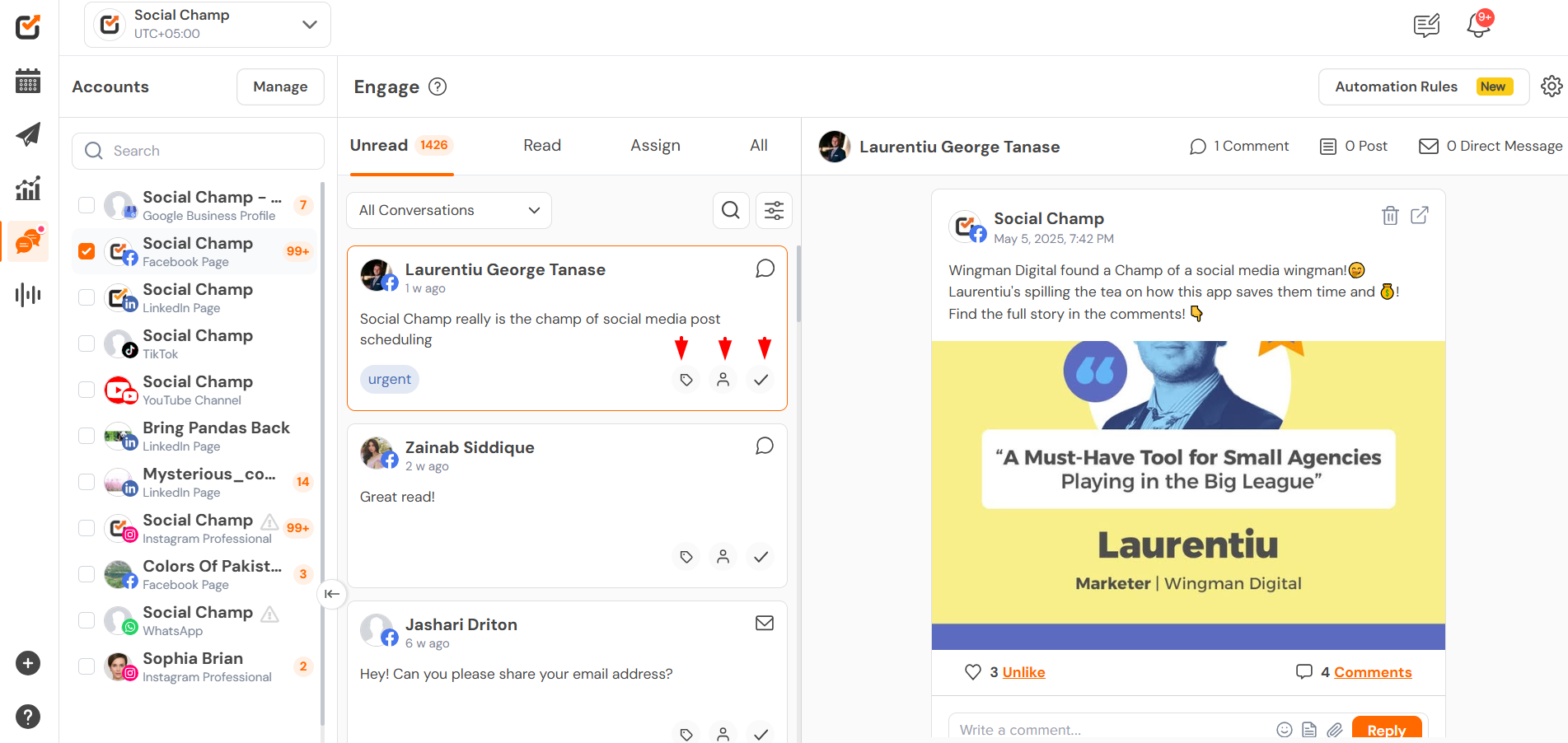
Task: Click the Manage accounts button
Action: tap(280, 86)
